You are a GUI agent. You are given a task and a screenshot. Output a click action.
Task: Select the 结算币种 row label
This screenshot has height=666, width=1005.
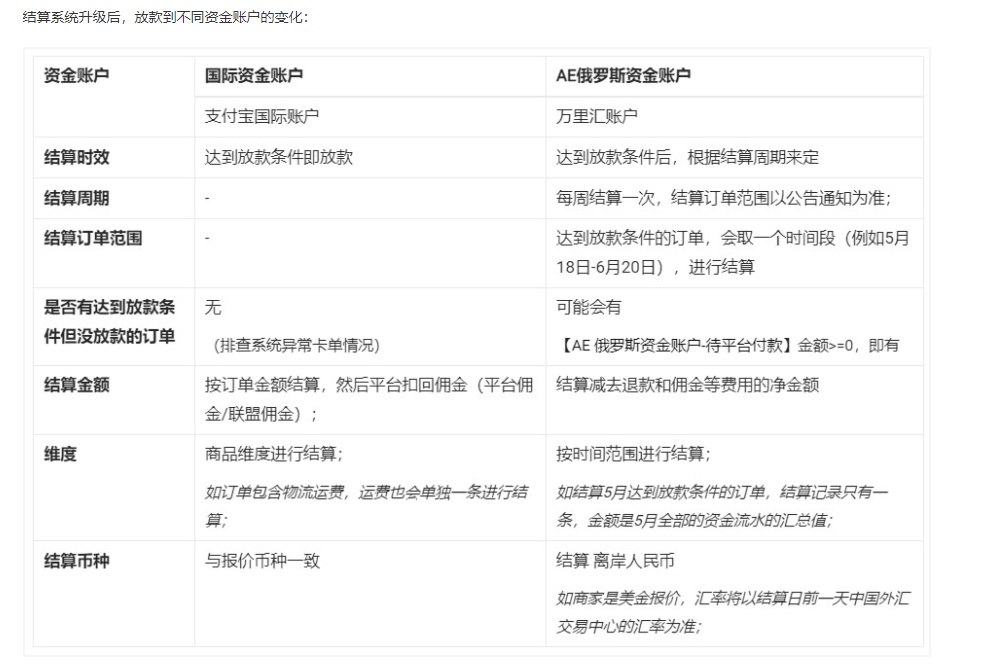point(68,561)
